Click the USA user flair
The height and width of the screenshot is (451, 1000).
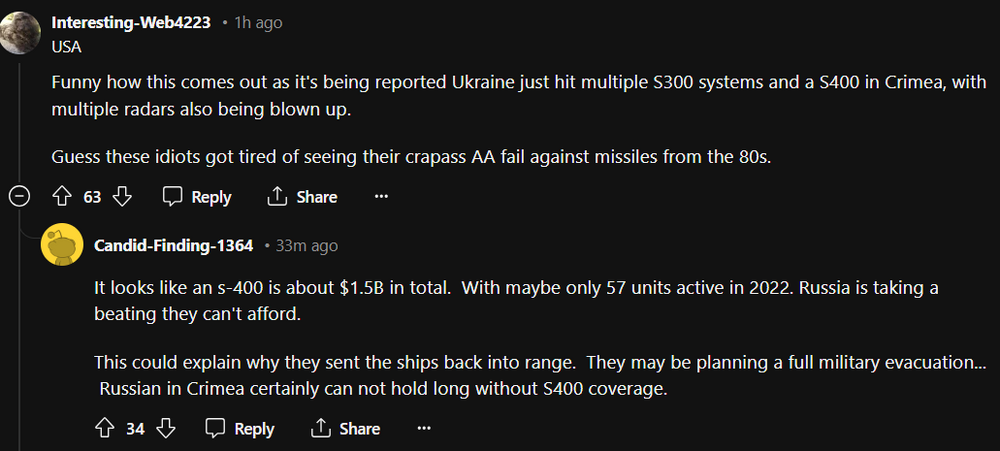pos(67,46)
